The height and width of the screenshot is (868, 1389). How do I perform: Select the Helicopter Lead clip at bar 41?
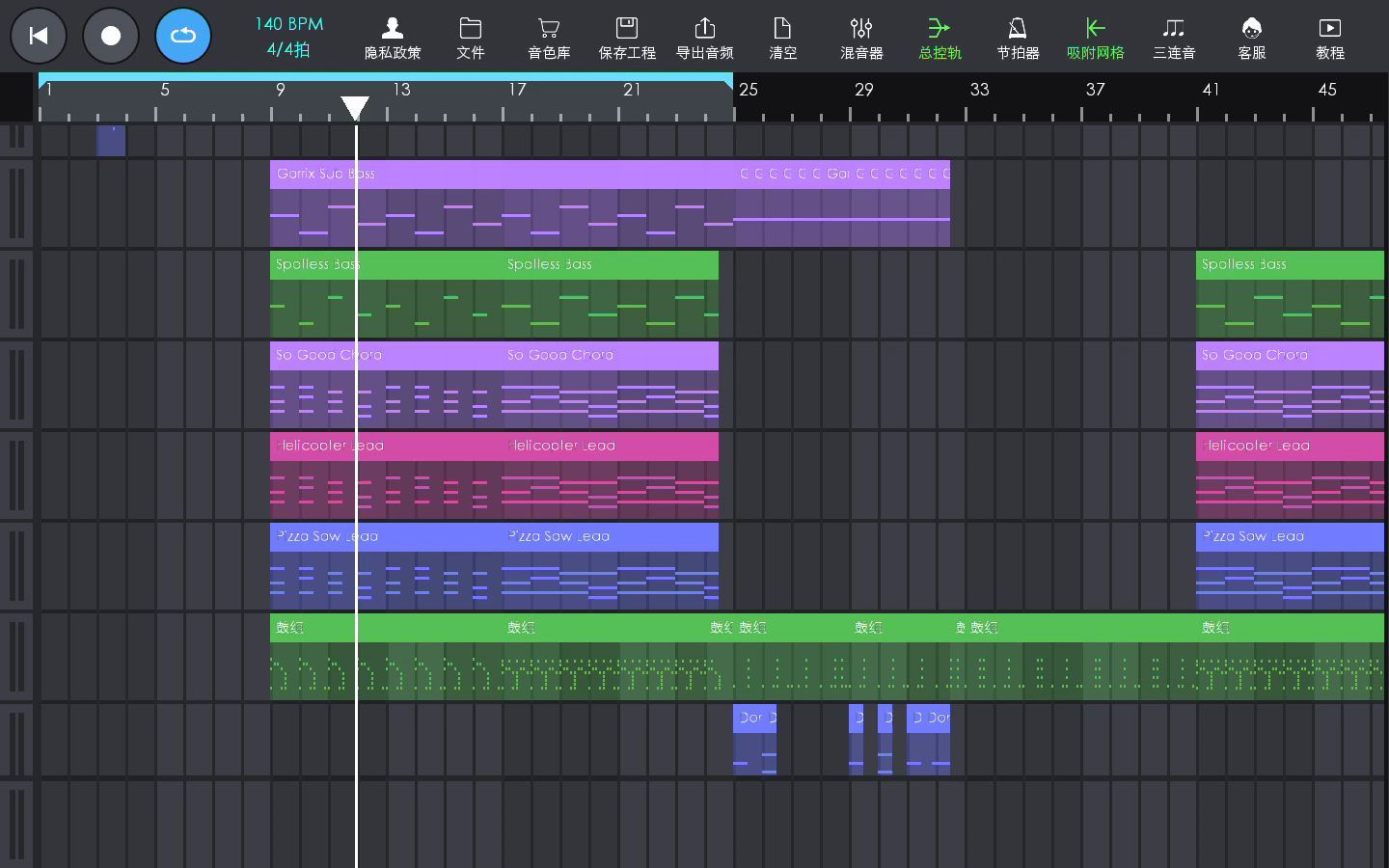point(1290,475)
